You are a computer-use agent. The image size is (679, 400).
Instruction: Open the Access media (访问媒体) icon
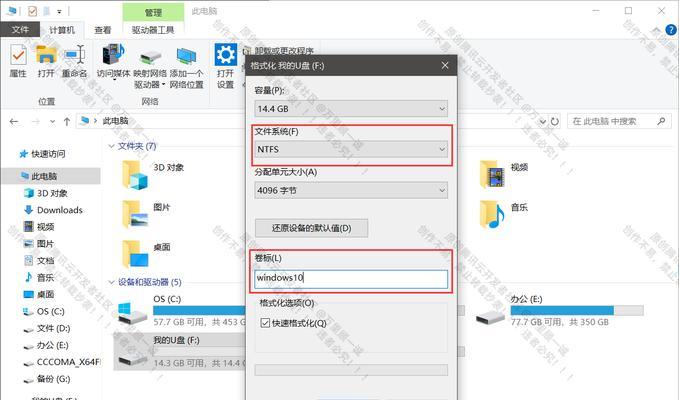coord(113,55)
